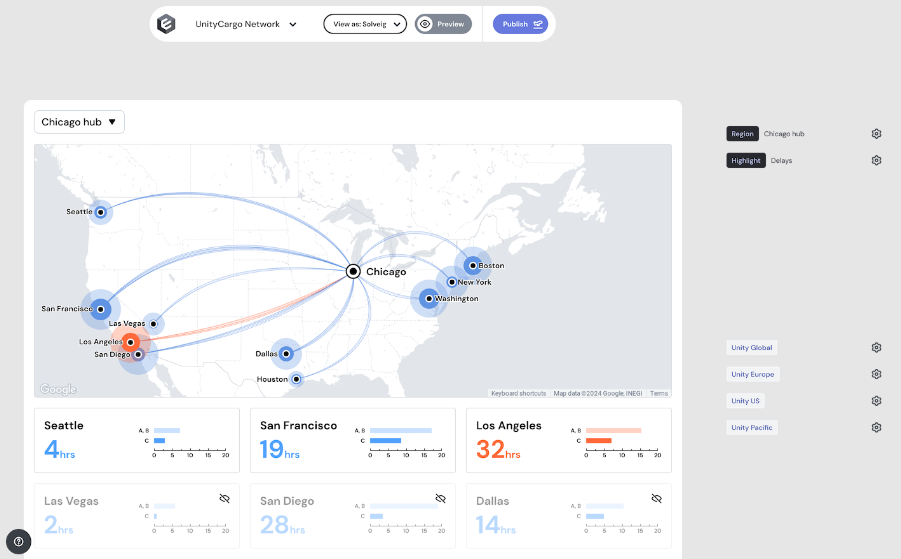This screenshot has height=559, width=901.
Task: Select the Unity US tag
Action: click(x=745, y=401)
